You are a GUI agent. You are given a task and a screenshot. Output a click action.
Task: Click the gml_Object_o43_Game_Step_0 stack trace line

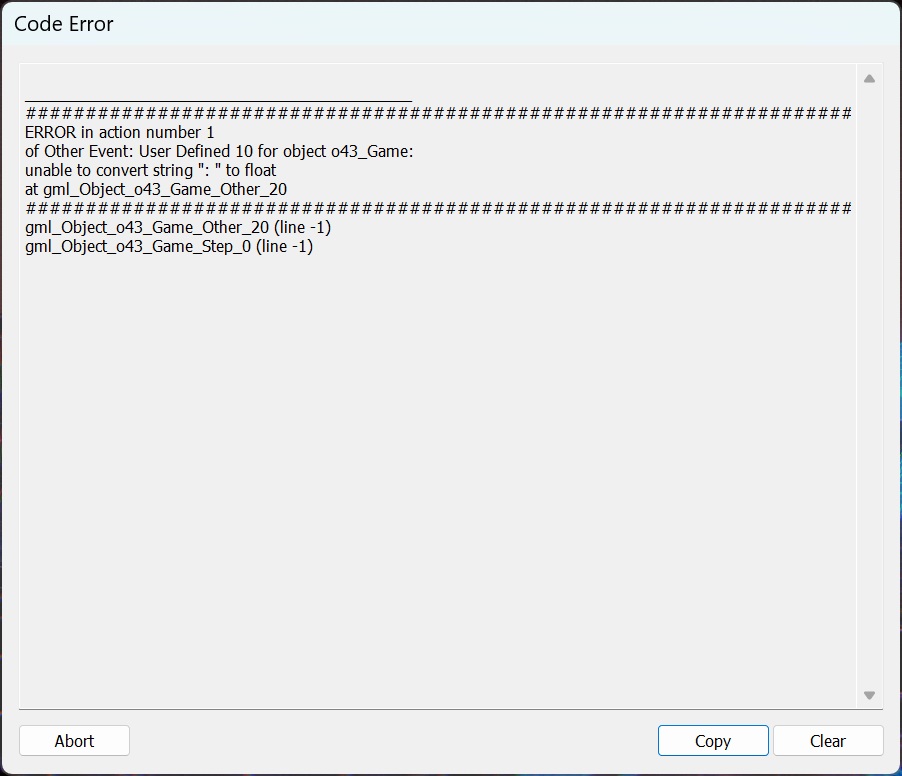[x=169, y=246]
